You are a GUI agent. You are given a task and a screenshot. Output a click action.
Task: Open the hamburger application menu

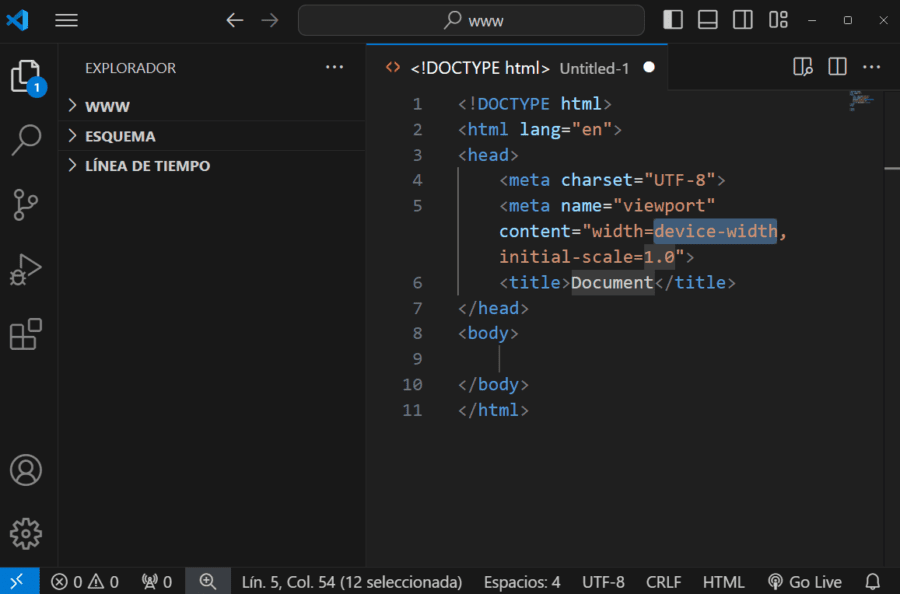67,21
